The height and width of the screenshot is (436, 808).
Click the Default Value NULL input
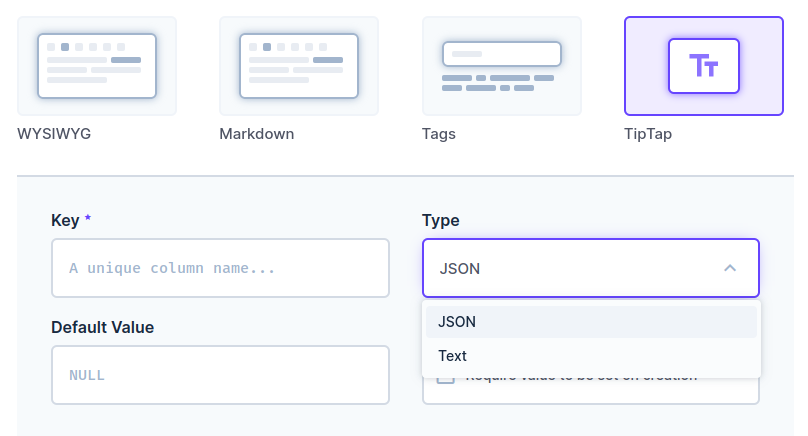coord(220,375)
